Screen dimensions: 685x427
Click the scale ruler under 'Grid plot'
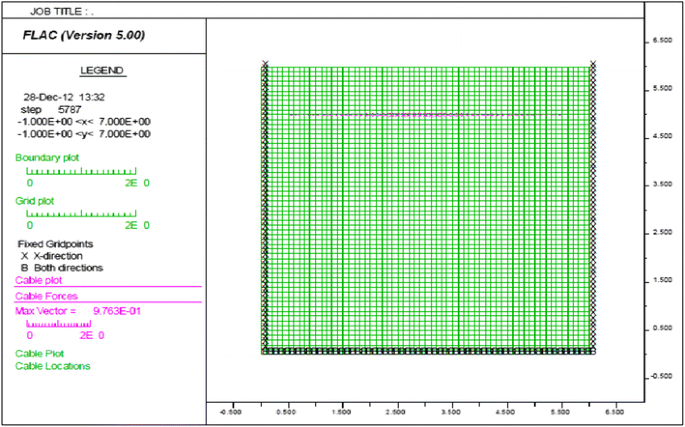click(x=81, y=213)
